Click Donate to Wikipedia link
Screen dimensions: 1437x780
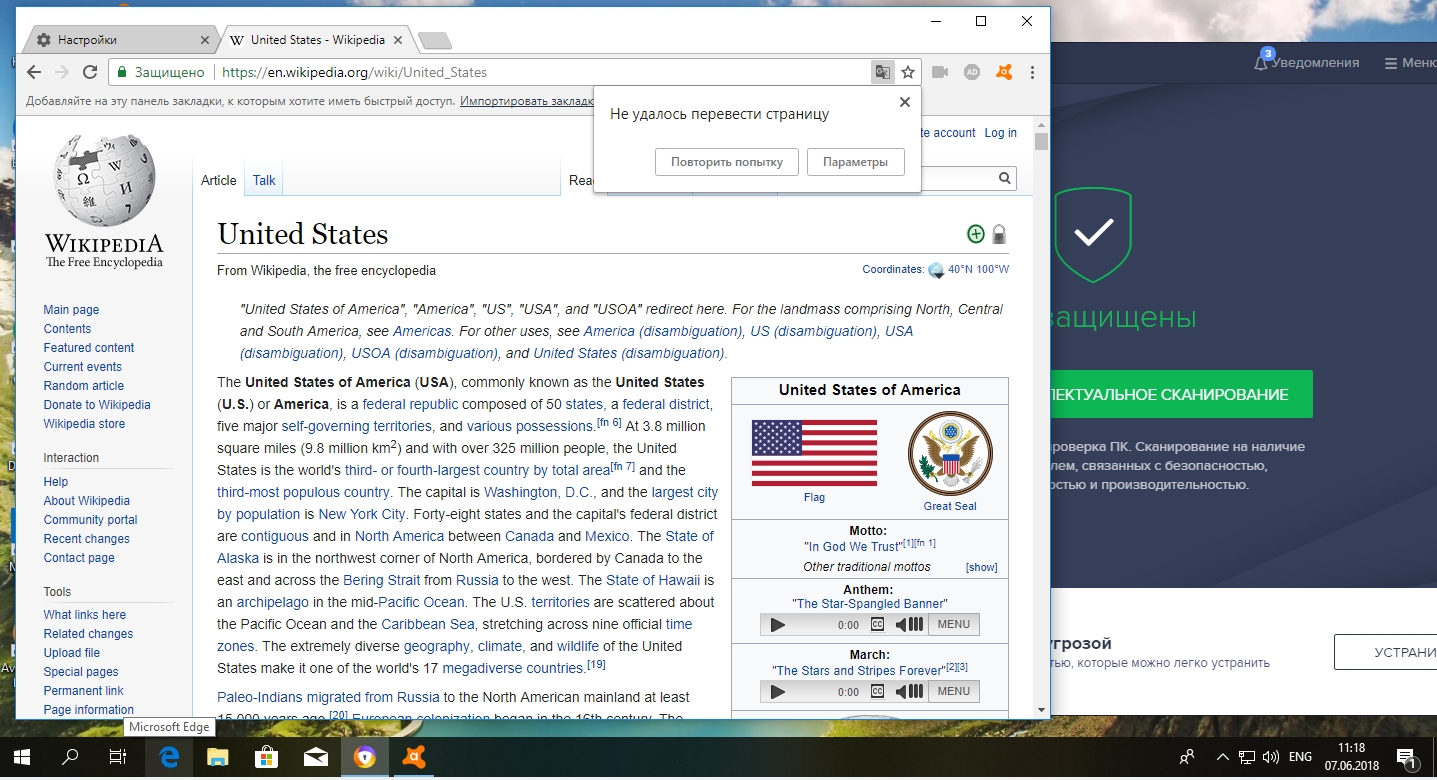[97, 405]
